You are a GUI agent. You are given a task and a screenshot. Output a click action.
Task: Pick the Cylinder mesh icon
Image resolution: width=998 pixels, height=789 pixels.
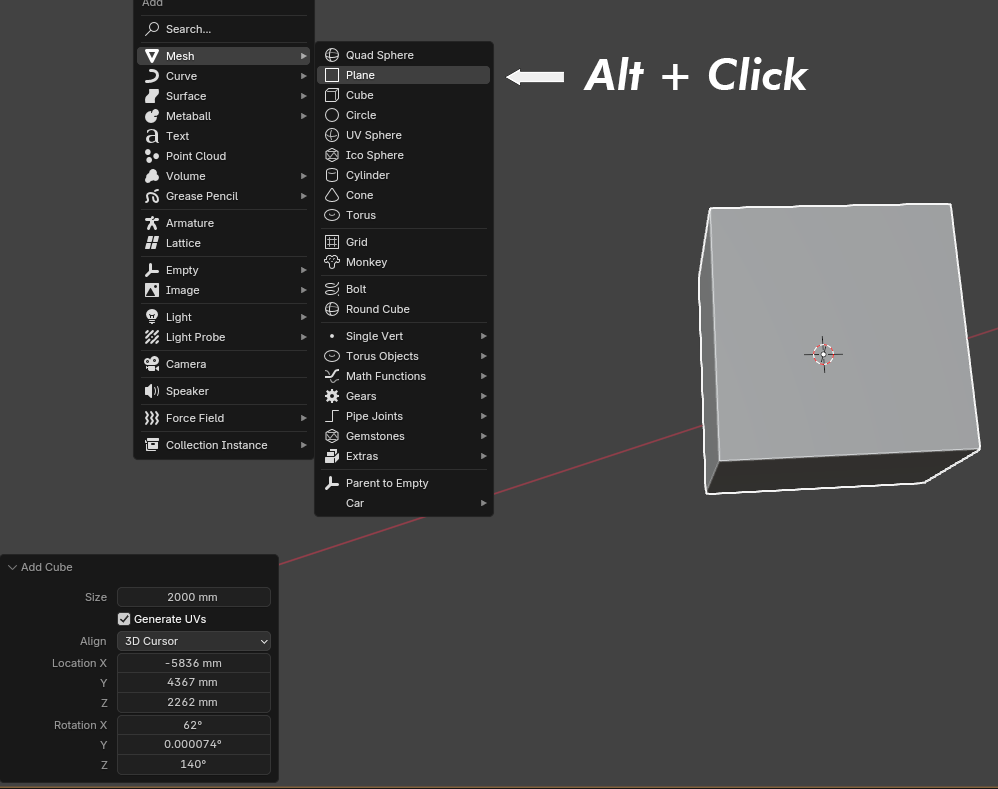[x=332, y=175]
